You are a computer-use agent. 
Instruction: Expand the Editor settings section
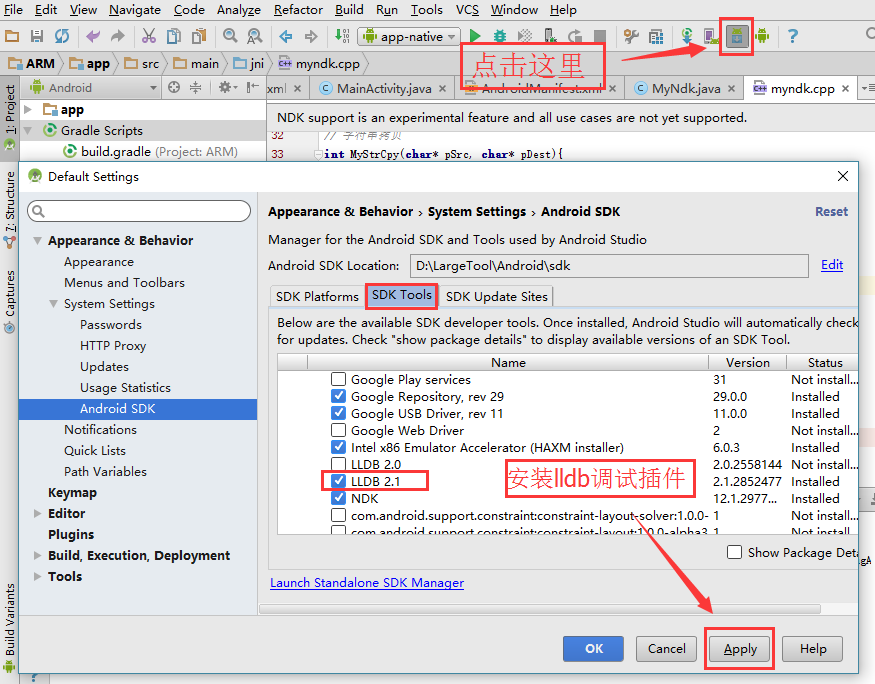[x=38, y=514]
